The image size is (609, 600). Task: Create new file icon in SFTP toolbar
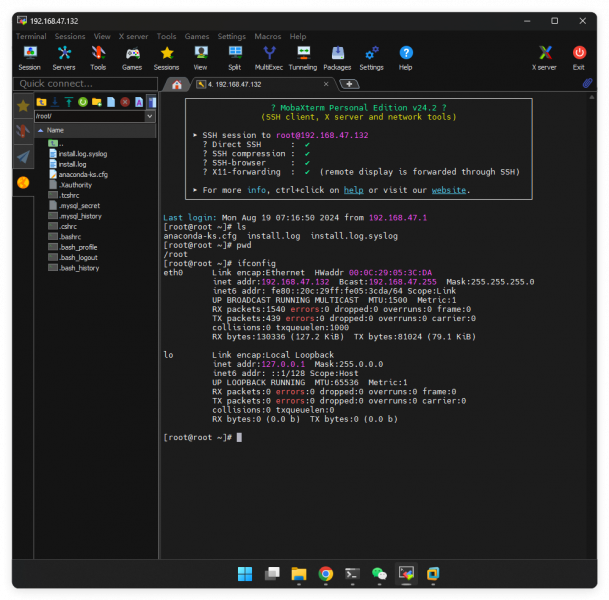(x=111, y=102)
